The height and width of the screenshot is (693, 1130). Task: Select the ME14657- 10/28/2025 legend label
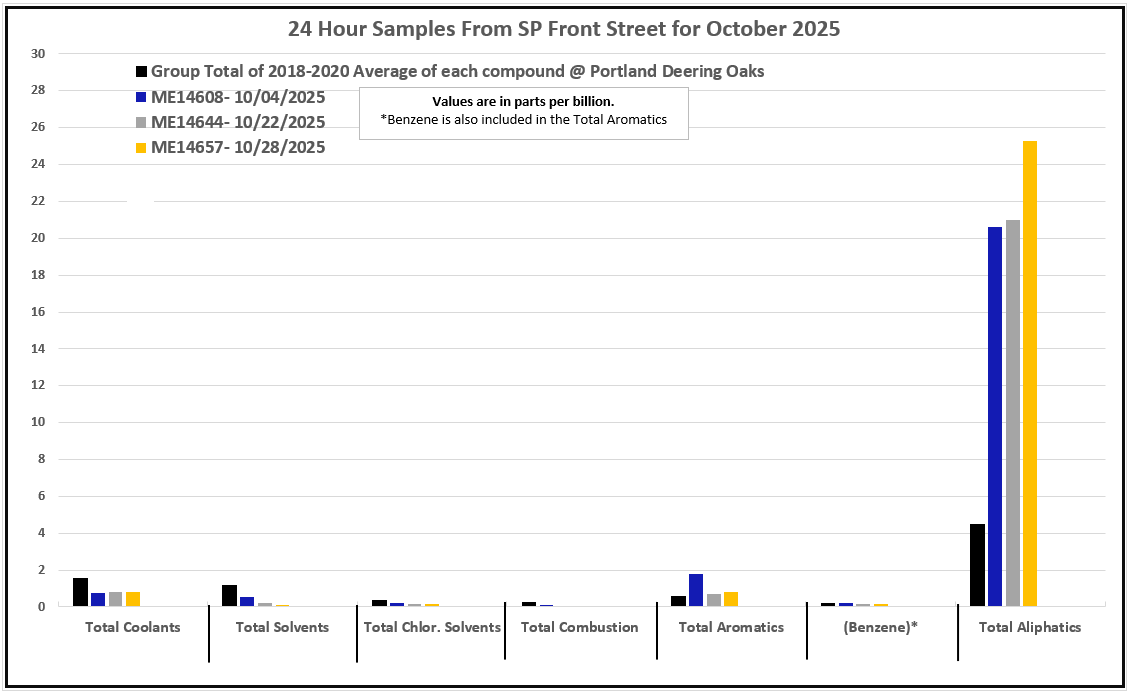238,147
